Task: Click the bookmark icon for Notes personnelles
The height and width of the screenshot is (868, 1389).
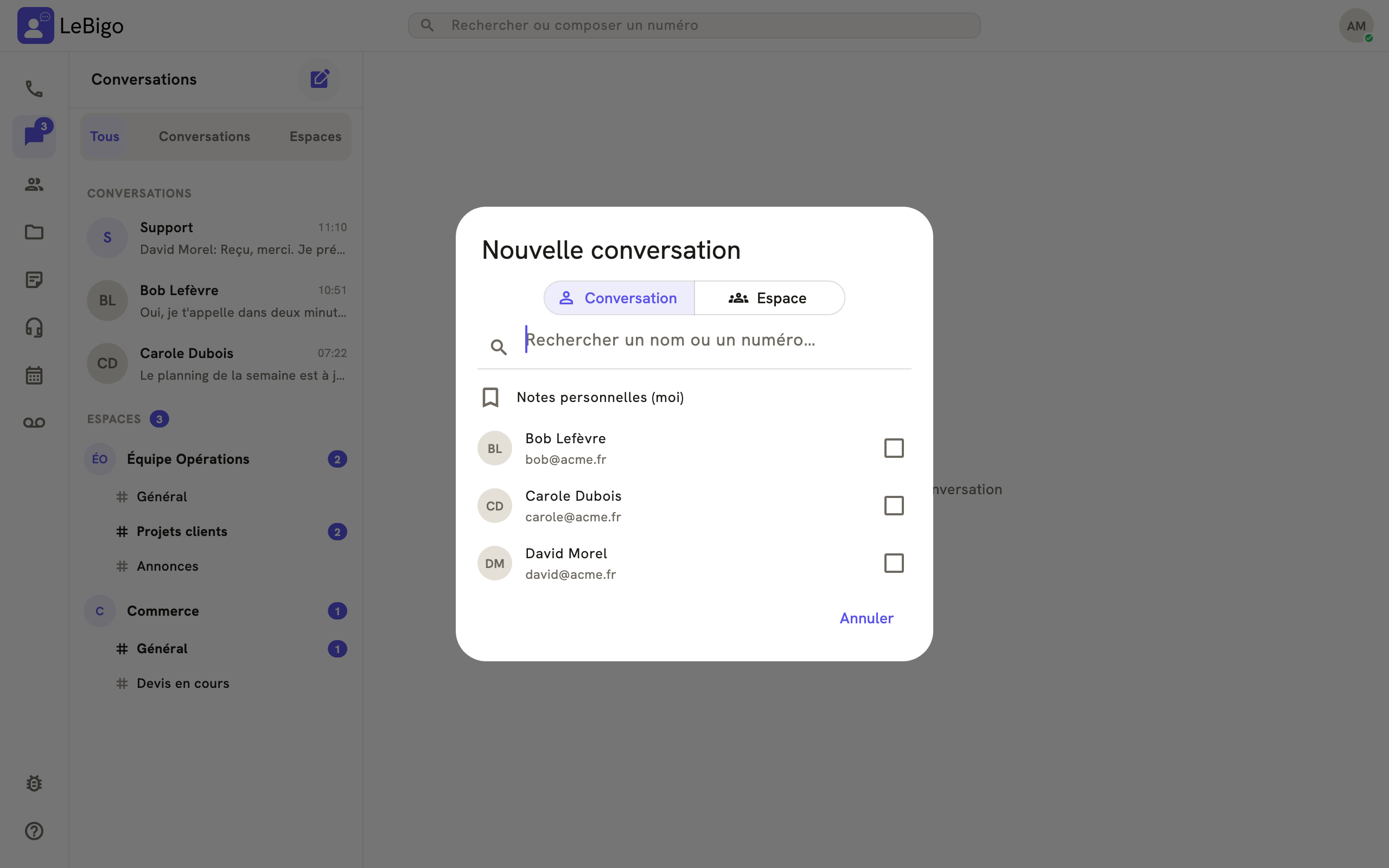Action: click(490, 397)
